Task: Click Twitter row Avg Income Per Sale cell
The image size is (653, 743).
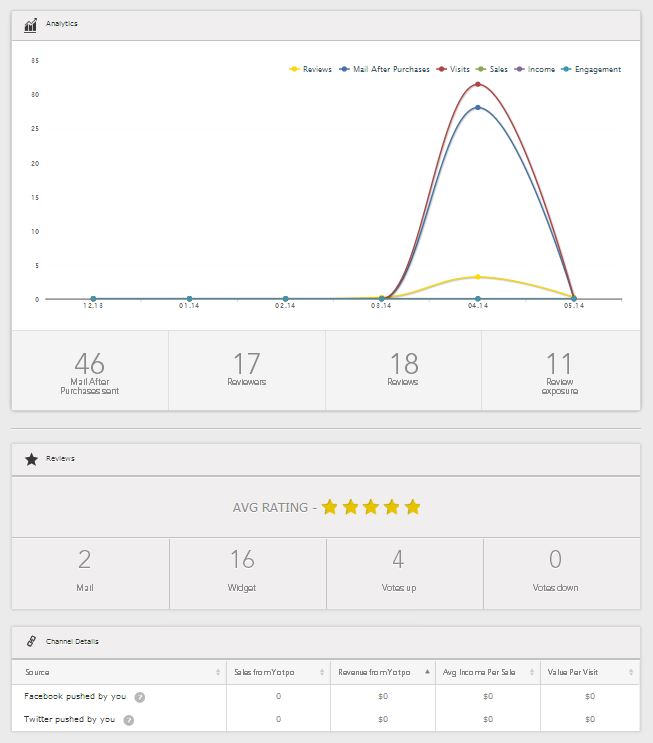Action: [488, 719]
